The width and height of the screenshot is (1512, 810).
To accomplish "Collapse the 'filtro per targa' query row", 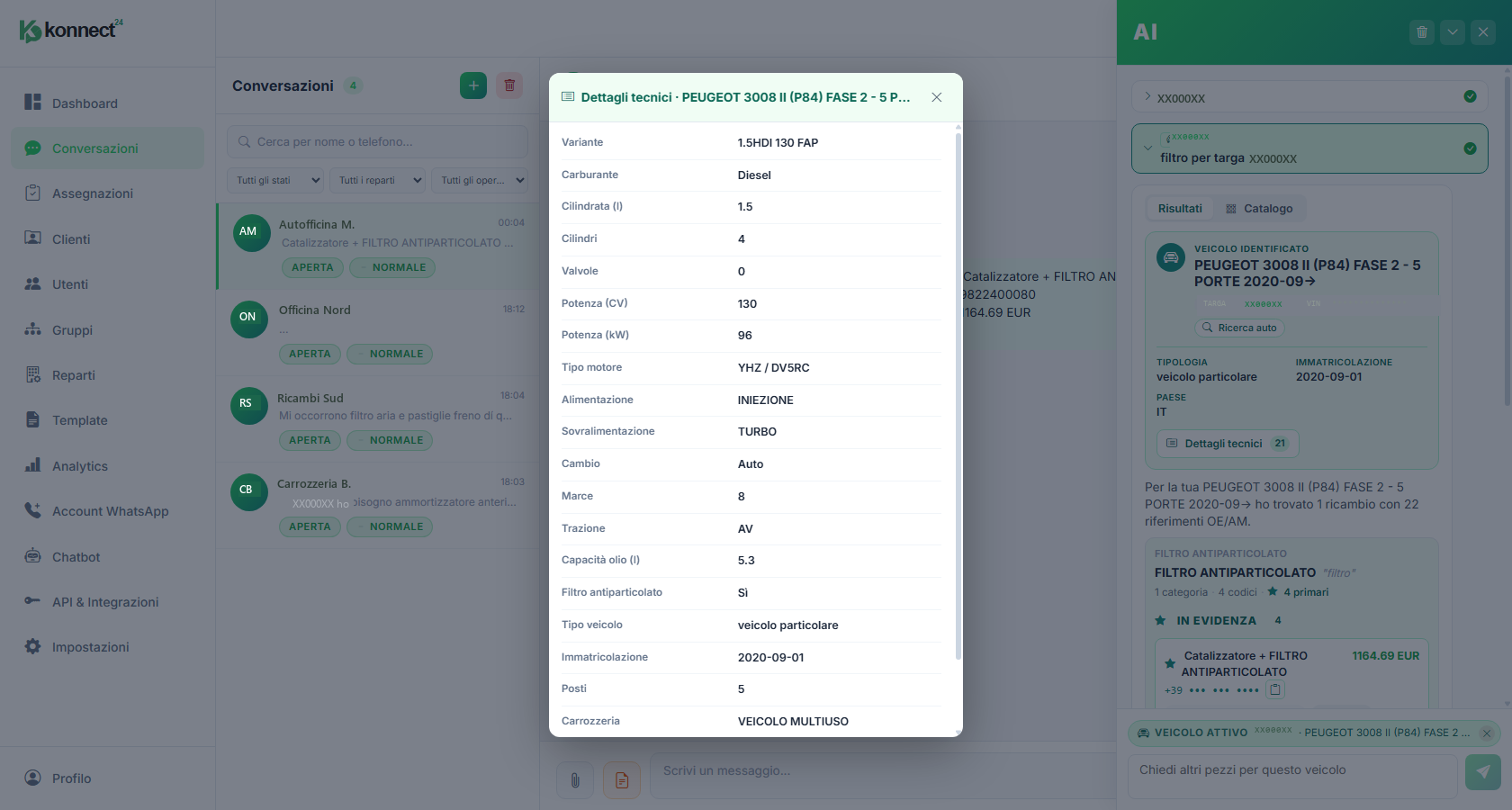I will click(x=1309, y=148).
